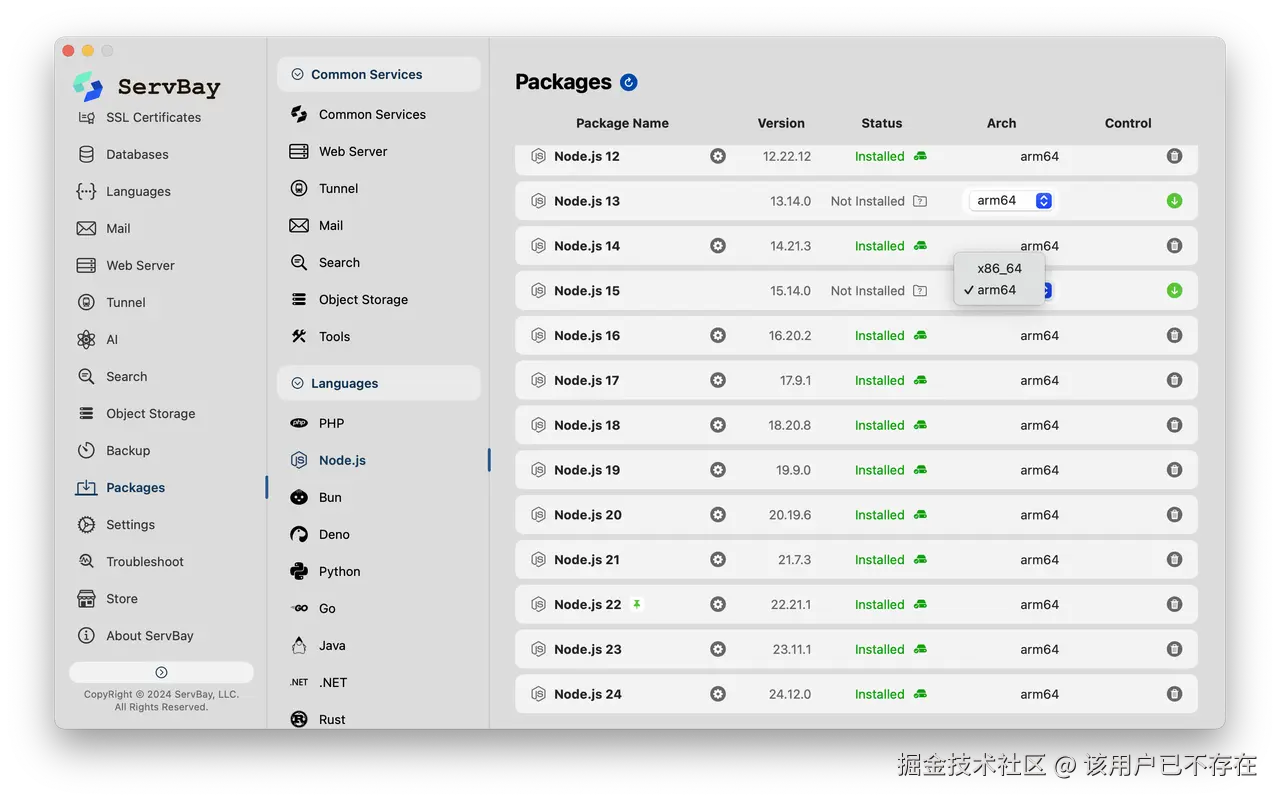Select .NET language packages
The image size is (1280, 801).
pyautogui.click(x=319, y=682)
